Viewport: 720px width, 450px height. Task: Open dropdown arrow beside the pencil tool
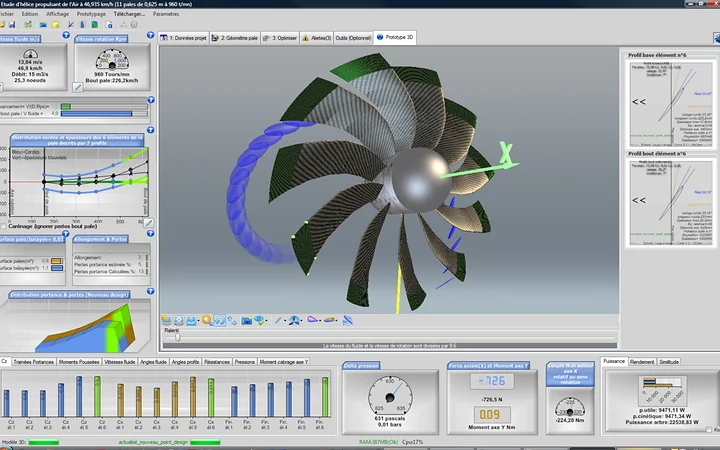point(285,321)
